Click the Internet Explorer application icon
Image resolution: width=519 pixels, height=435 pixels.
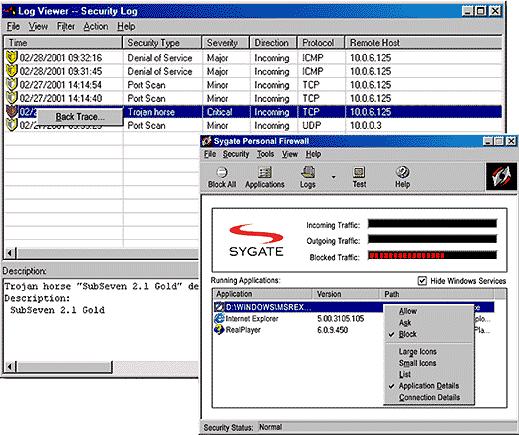pos(219,318)
